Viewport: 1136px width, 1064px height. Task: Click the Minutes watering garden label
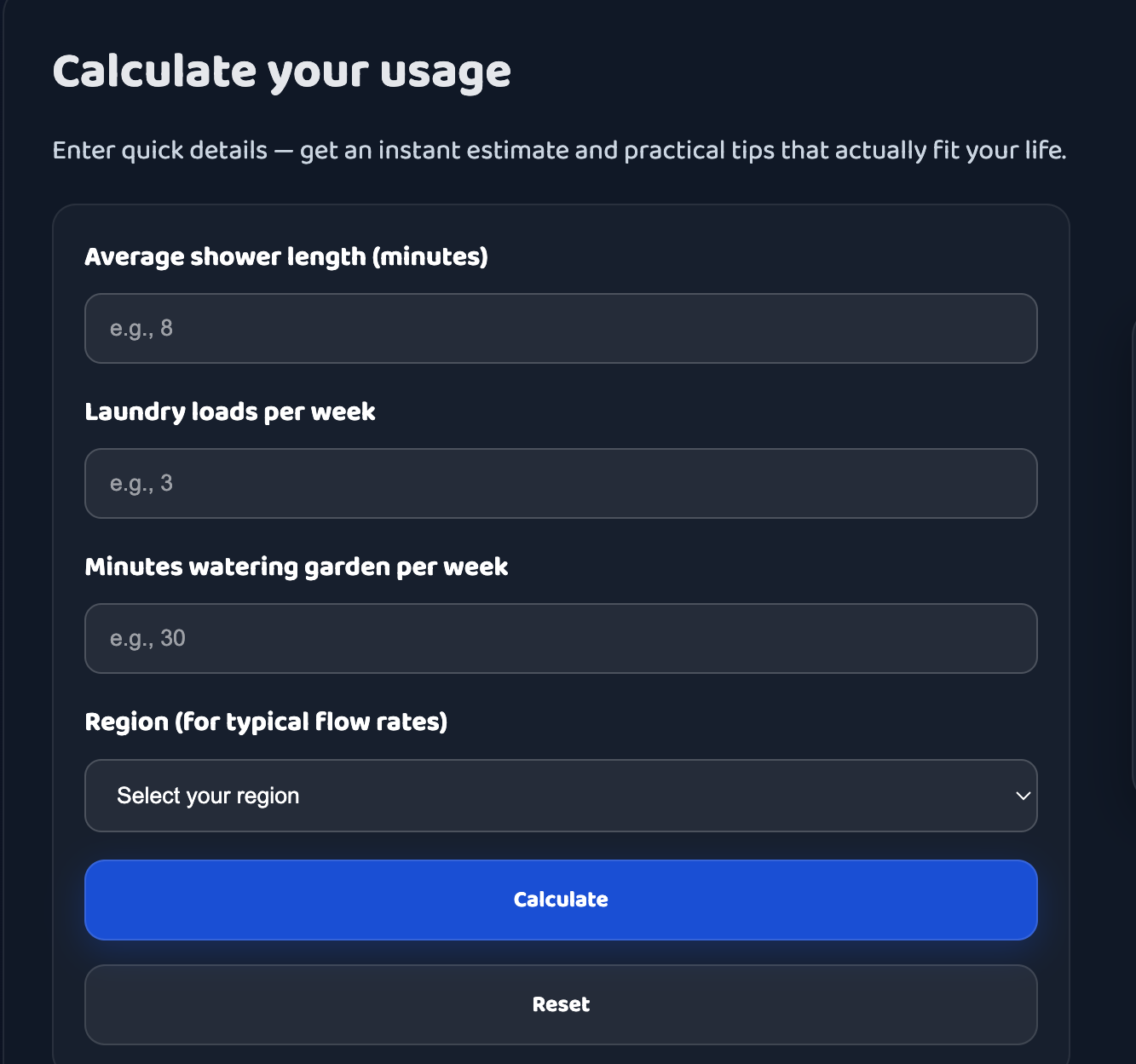pyautogui.click(x=297, y=567)
